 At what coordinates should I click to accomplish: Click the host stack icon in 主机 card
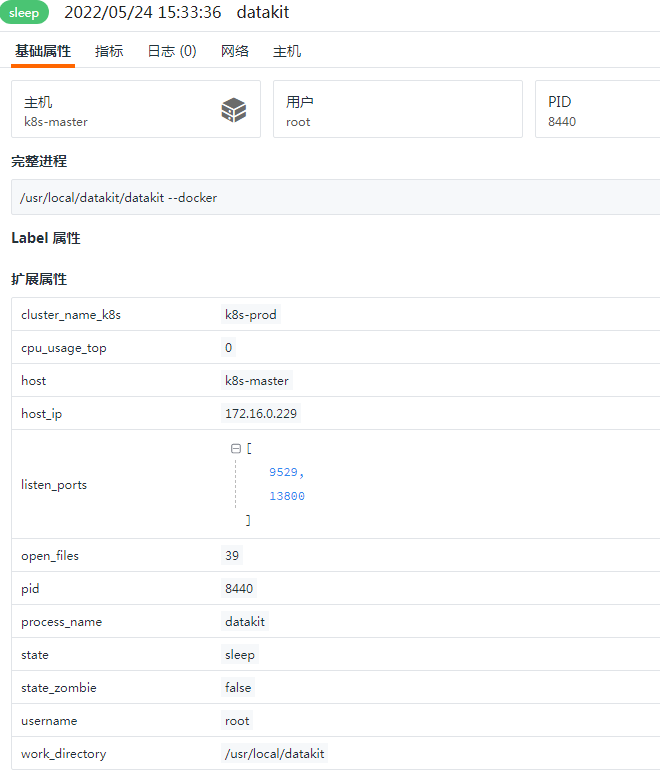(x=234, y=109)
